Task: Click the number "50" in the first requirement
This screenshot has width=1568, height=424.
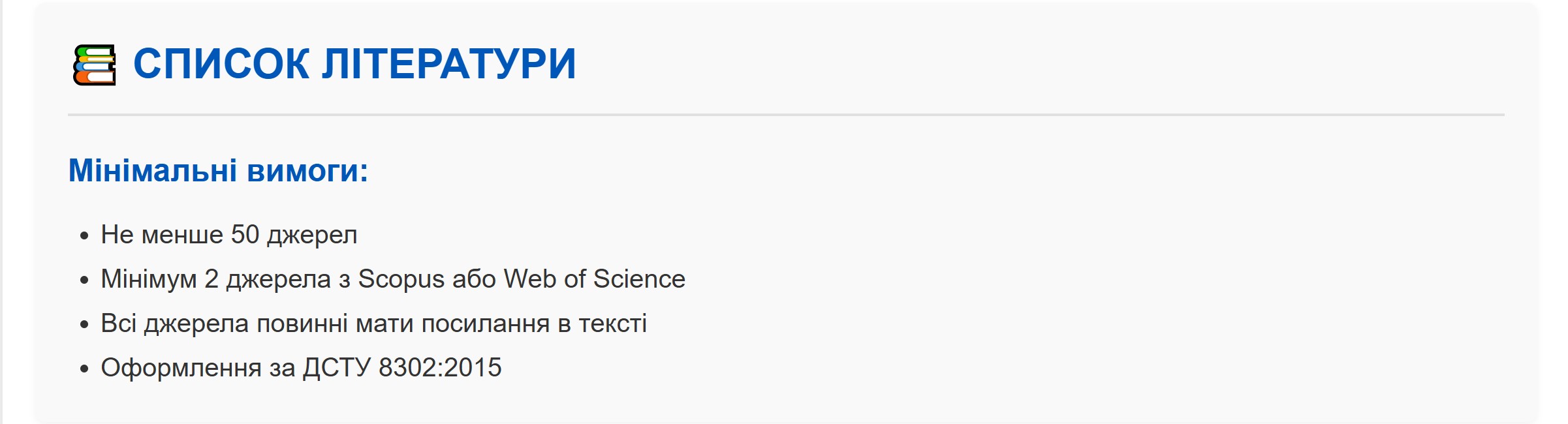Action: (245, 235)
